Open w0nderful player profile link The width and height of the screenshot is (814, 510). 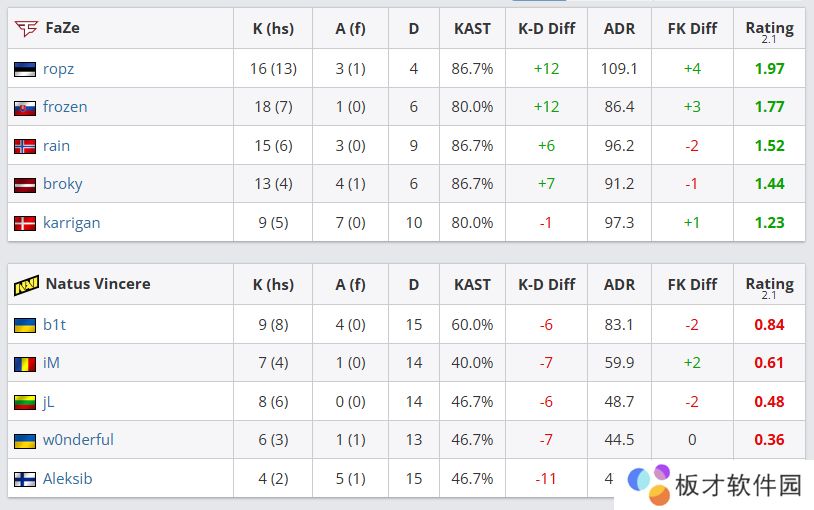pos(78,440)
